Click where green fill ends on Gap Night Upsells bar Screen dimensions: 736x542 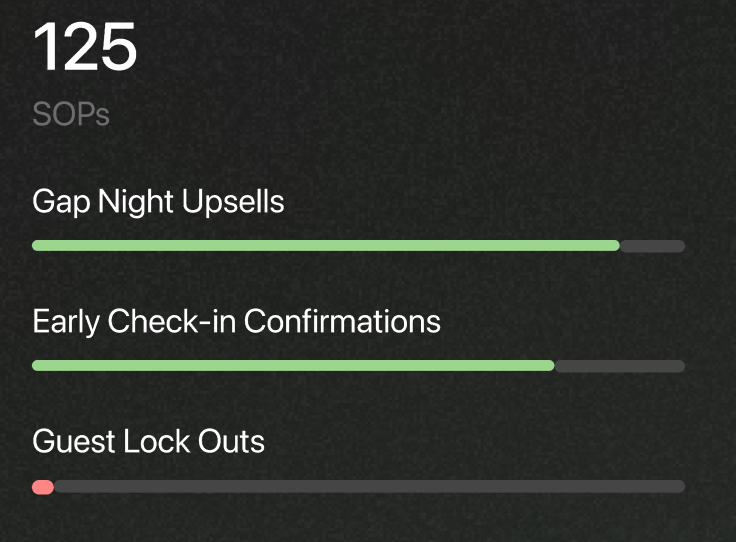pos(618,246)
